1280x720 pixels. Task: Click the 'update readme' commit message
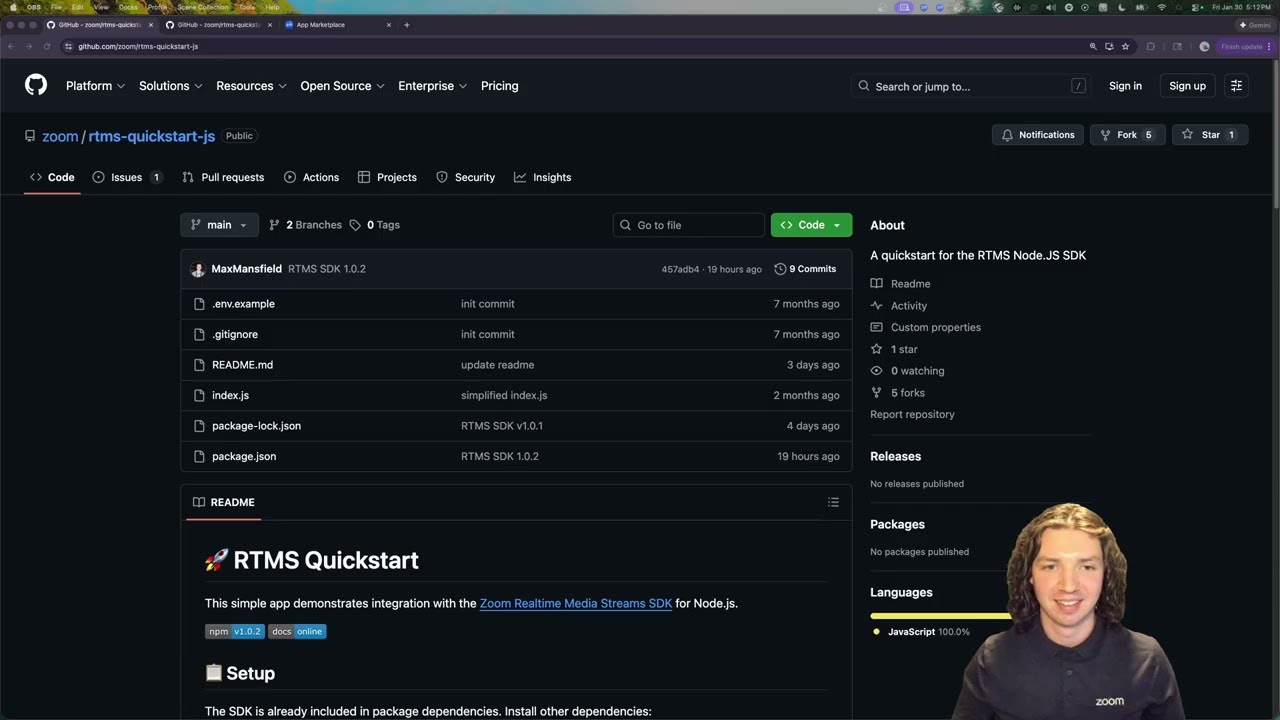coord(497,365)
